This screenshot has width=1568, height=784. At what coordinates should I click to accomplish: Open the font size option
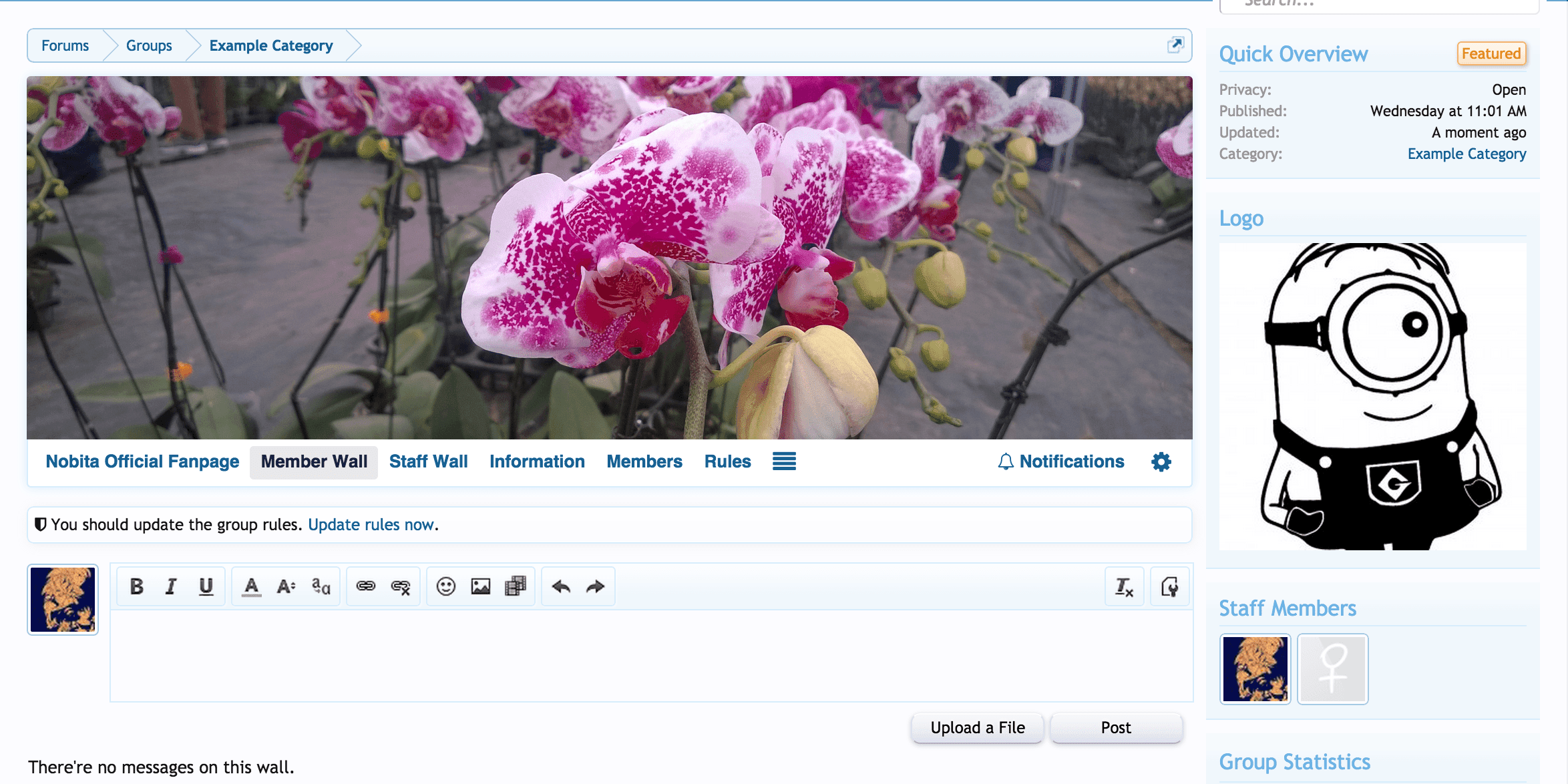click(286, 586)
